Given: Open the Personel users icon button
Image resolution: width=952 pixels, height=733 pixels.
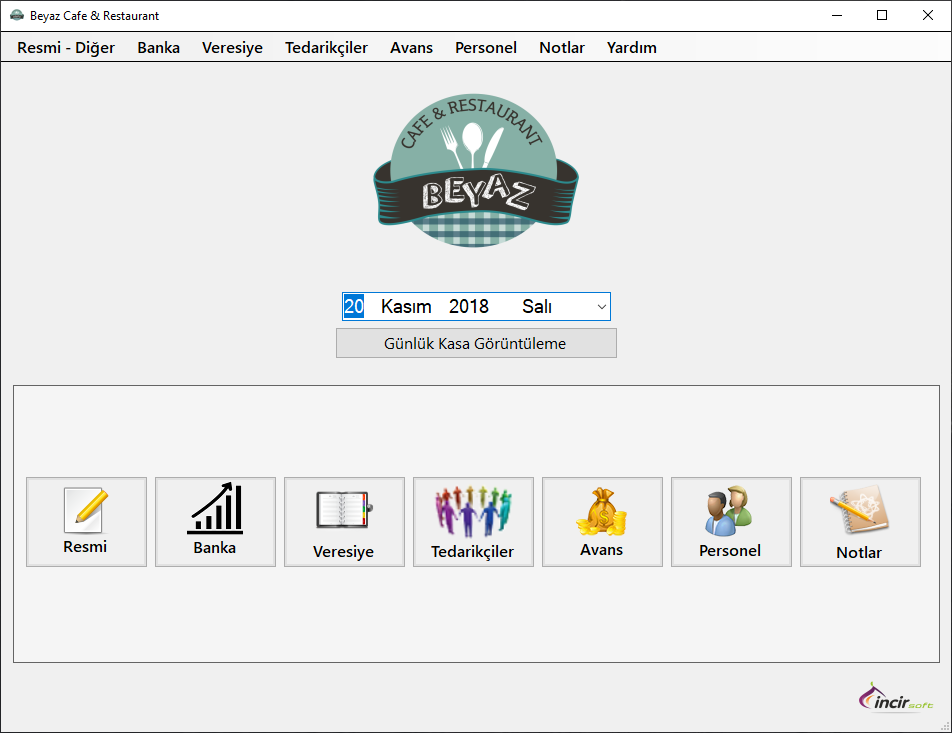Looking at the screenshot, I should point(731,522).
